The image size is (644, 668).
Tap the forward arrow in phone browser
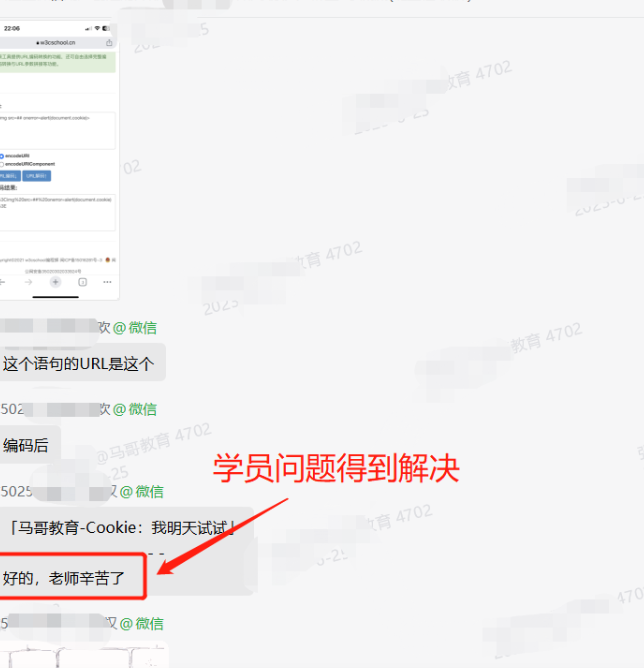click(29, 282)
